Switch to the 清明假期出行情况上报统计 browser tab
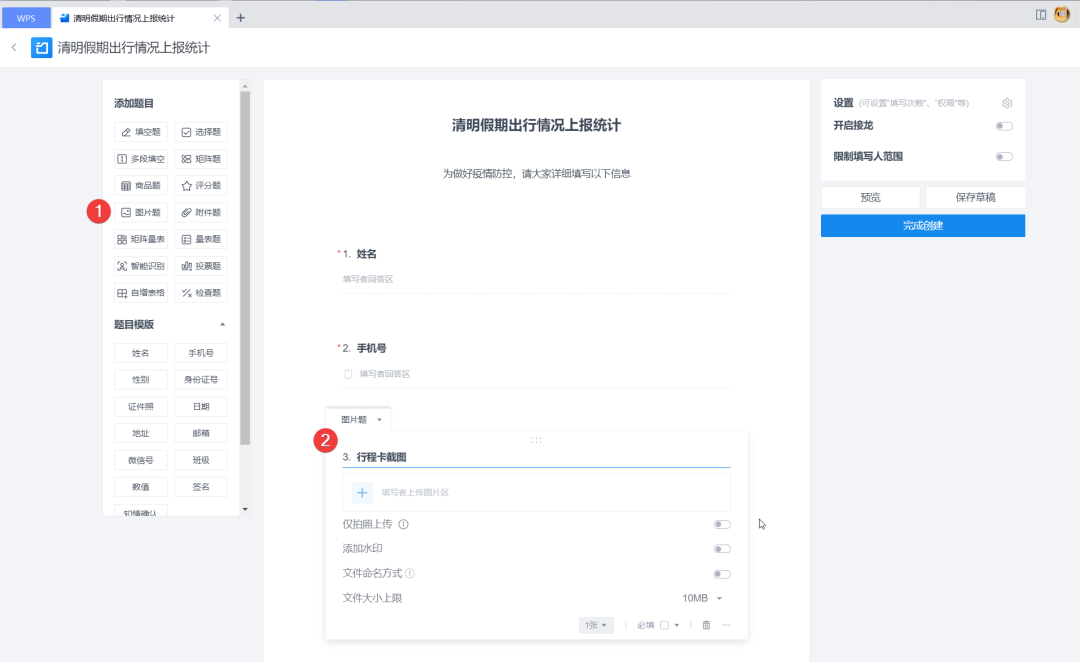The height and width of the screenshot is (662, 1080). tap(120, 17)
